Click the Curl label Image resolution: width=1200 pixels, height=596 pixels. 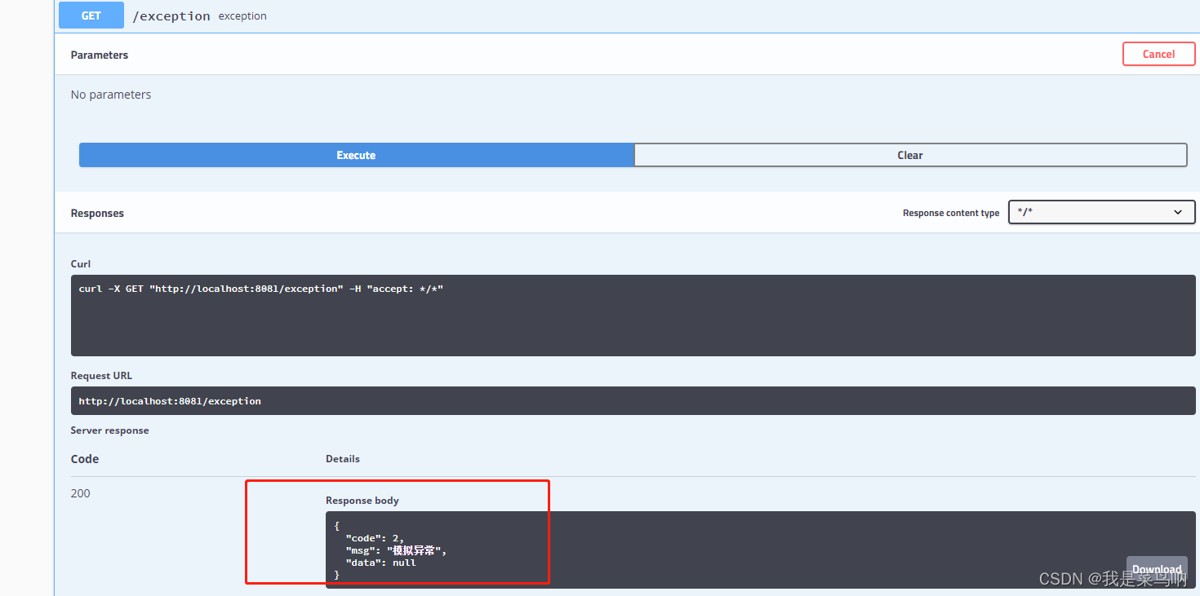[x=81, y=264]
